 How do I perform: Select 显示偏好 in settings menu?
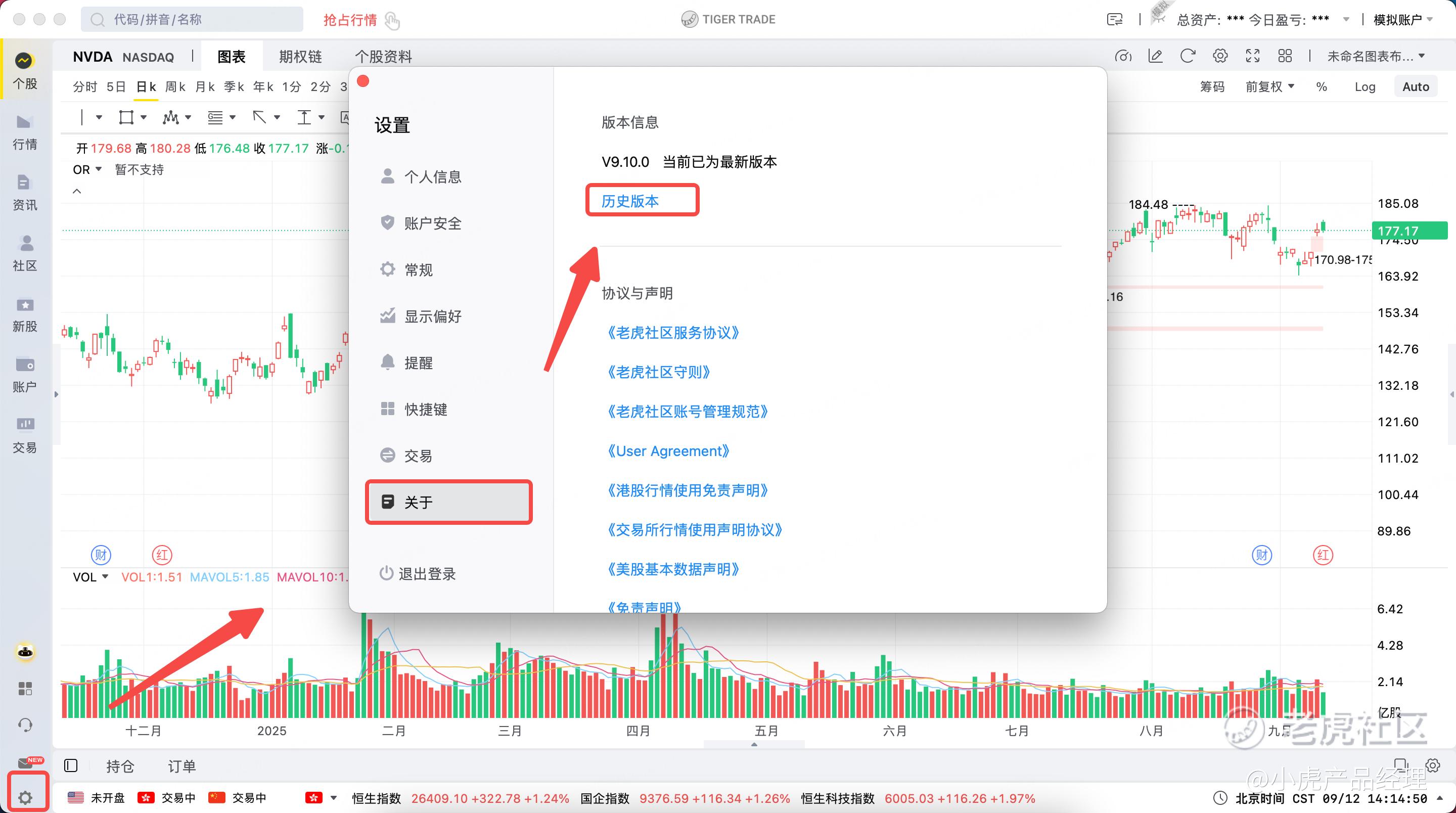pyautogui.click(x=432, y=317)
